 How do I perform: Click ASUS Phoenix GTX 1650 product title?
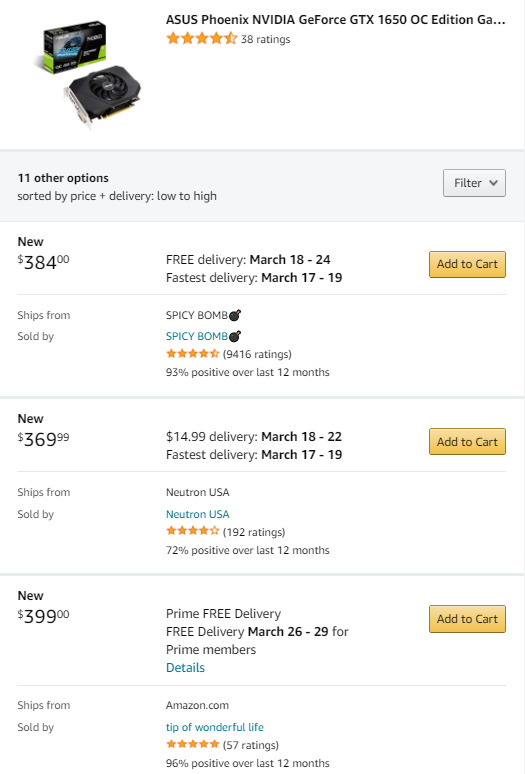(336, 20)
